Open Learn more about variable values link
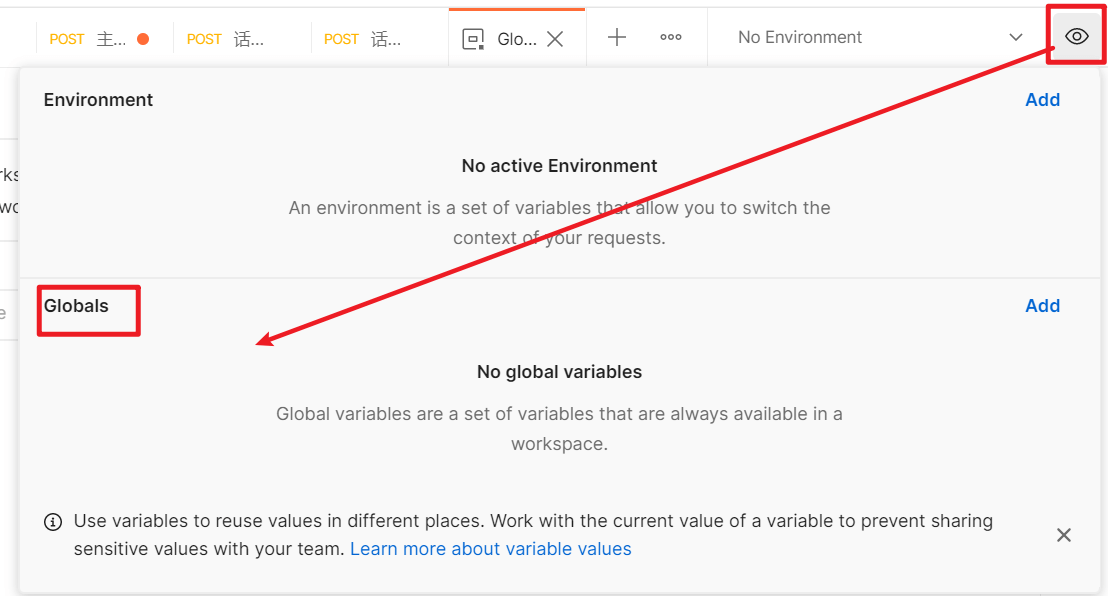This screenshot has width=1108, height=596. (490, 549)
